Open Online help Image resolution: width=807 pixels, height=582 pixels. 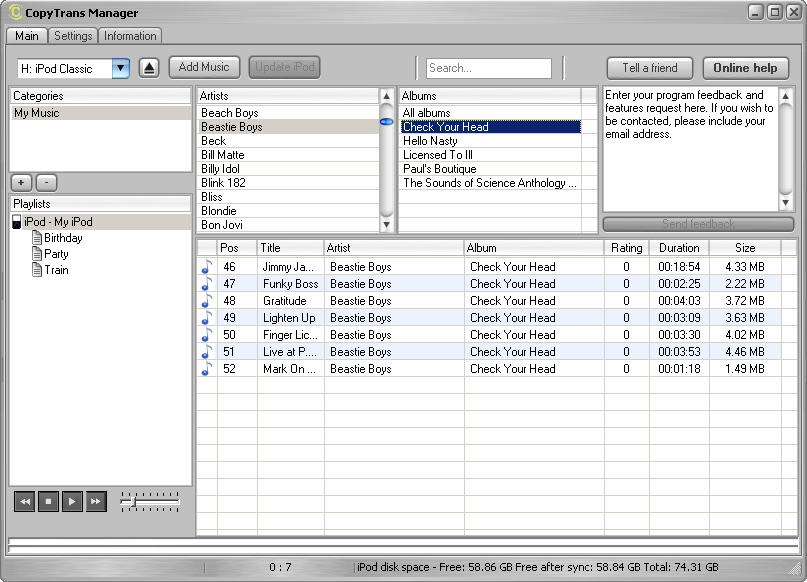(x=745, y=68)
